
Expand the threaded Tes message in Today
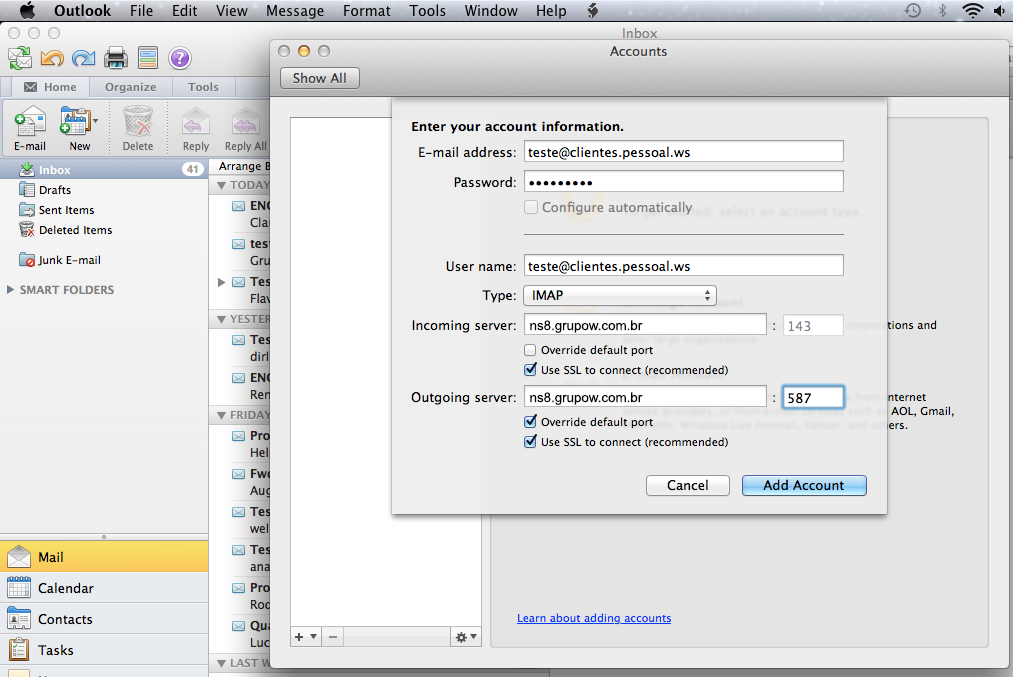click(x=221, y=282)
